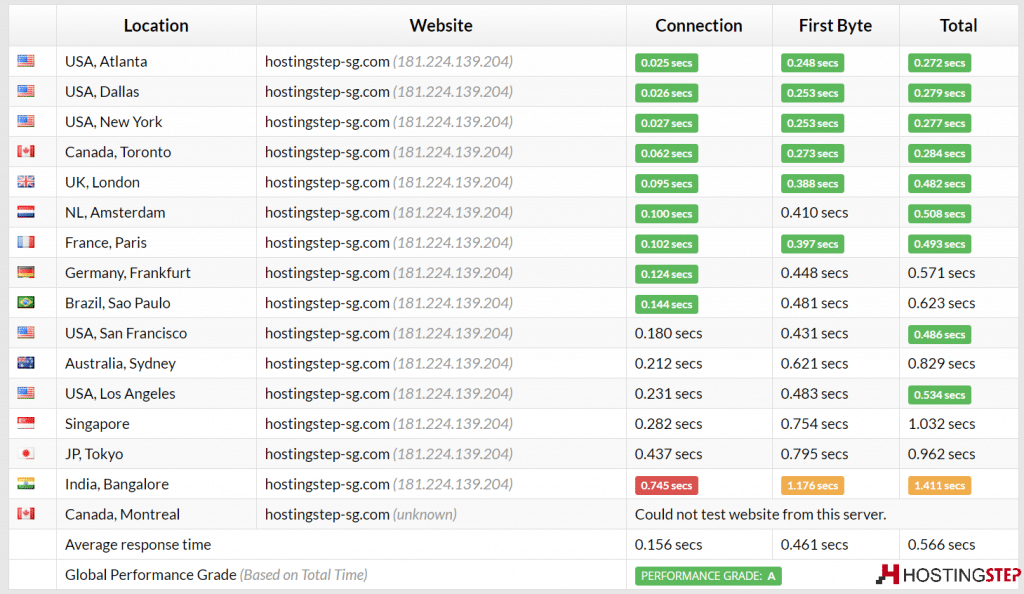Click the green 0.486 secs San Francisco total badge
The height and width of the screenshot is (594, 1024).
point(939,335)
